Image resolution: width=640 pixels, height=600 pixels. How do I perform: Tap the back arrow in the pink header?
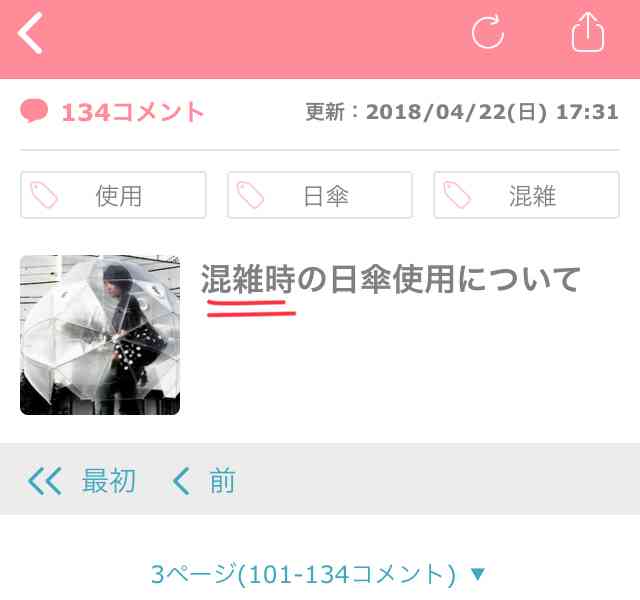point(30,33)
